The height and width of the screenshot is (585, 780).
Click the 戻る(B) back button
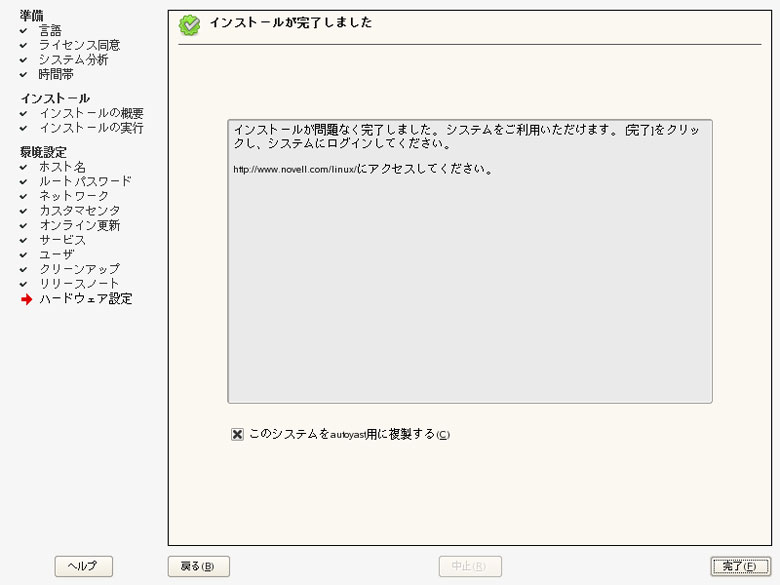(x=198, y=566)
